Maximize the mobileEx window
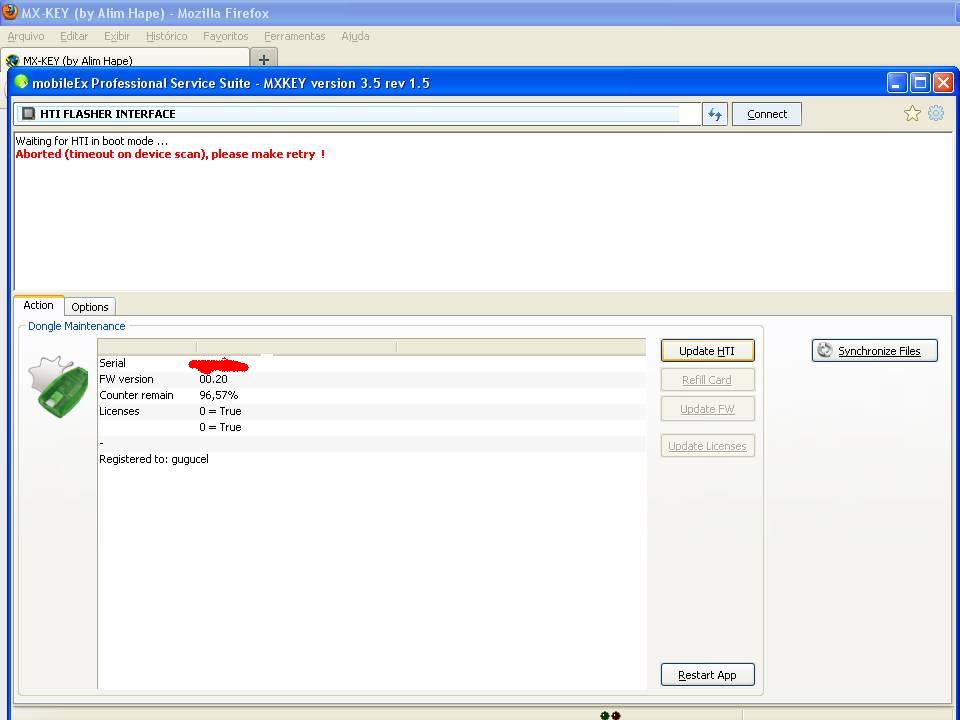 920,82
